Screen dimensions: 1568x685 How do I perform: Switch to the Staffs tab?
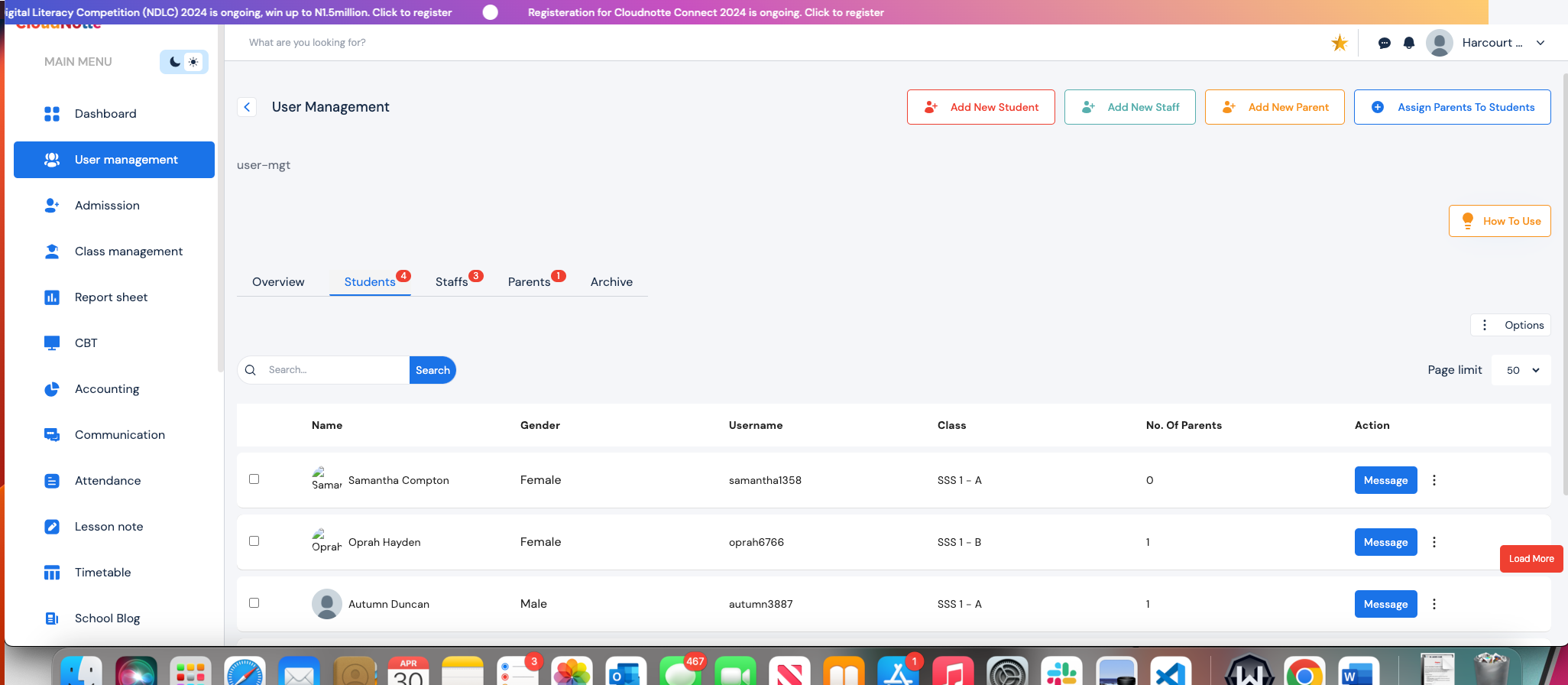coord(452,282)
